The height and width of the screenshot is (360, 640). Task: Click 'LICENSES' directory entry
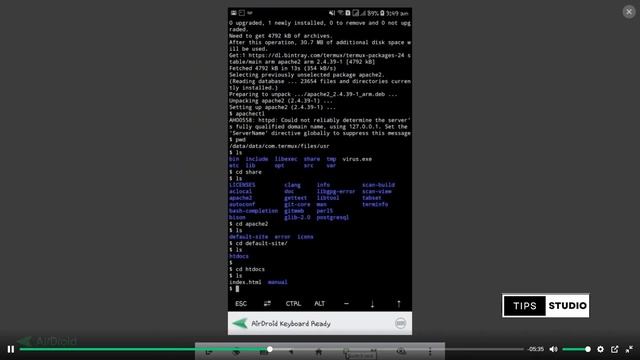[242, 185]
